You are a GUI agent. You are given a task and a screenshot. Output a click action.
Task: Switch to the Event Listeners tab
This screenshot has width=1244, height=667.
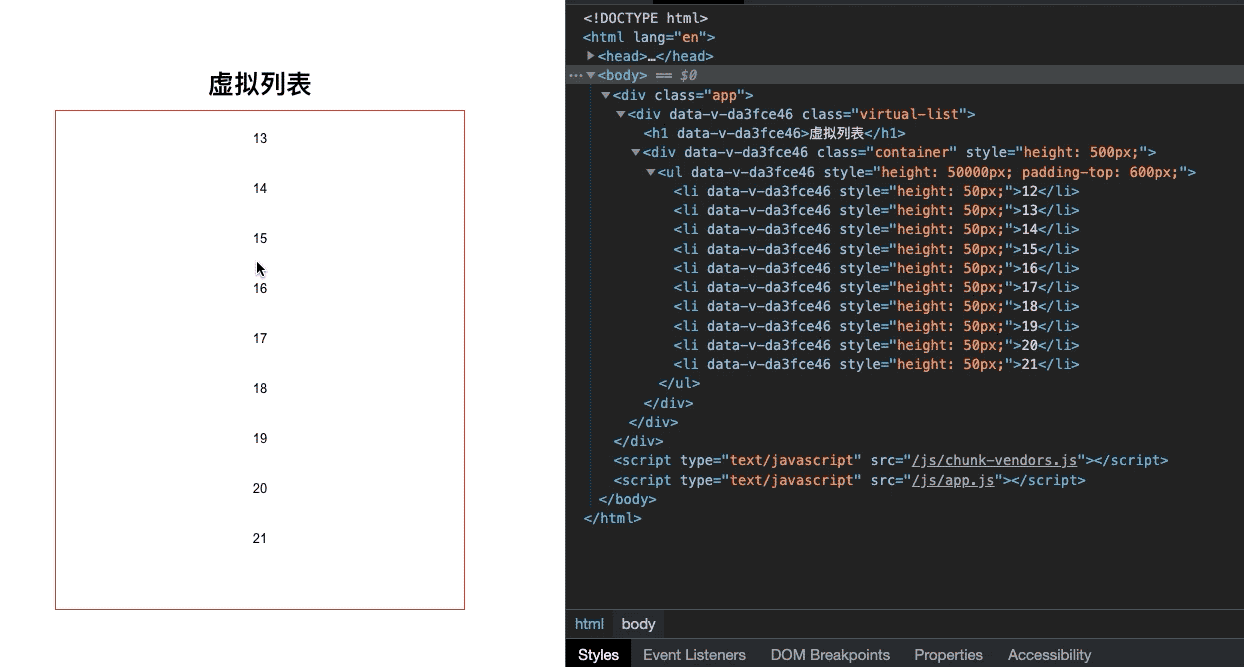click(x=694, y=655)
